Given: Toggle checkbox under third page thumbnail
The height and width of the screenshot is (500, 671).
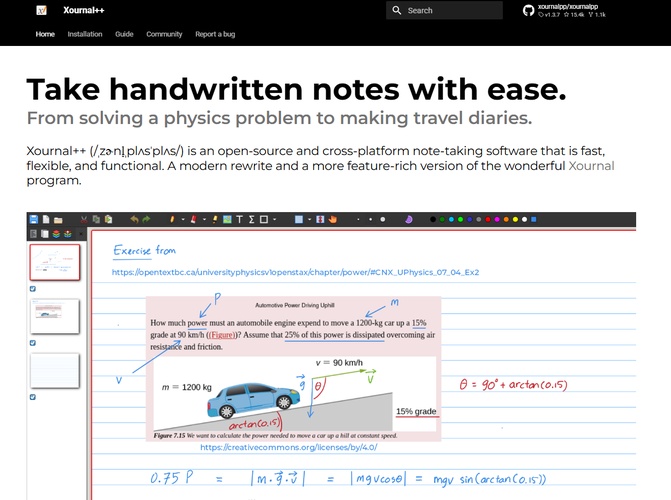Looking at the screenshot, I should pyautogui.click(x=33, y=397).
